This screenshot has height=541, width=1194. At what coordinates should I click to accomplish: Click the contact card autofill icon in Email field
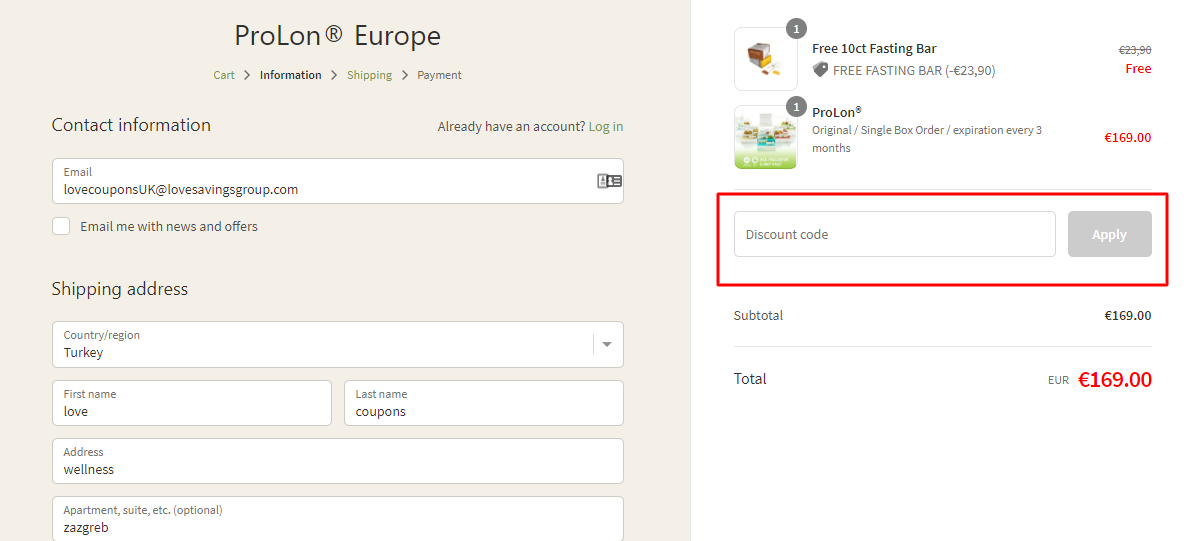[608, 181]
